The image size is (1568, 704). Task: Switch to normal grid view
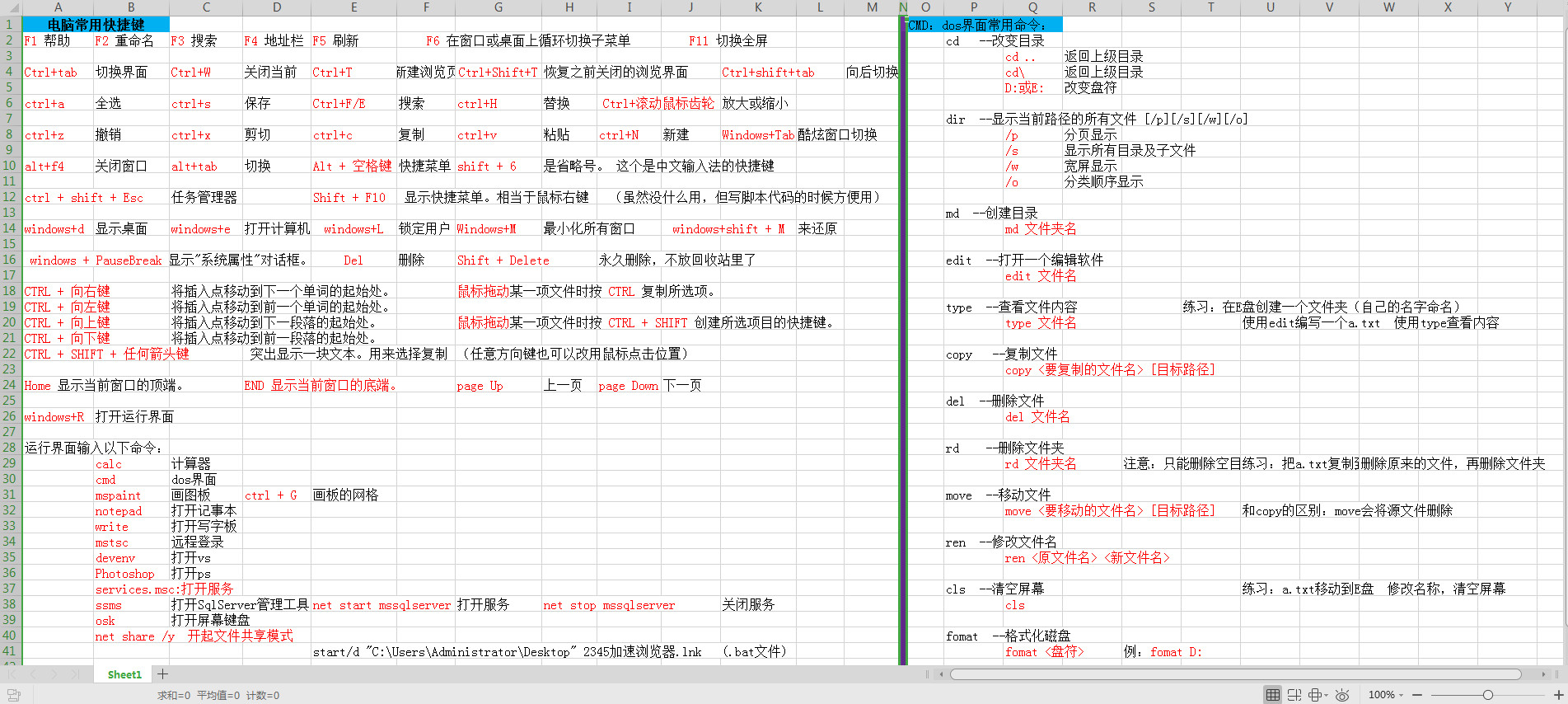pos(1273,695)
